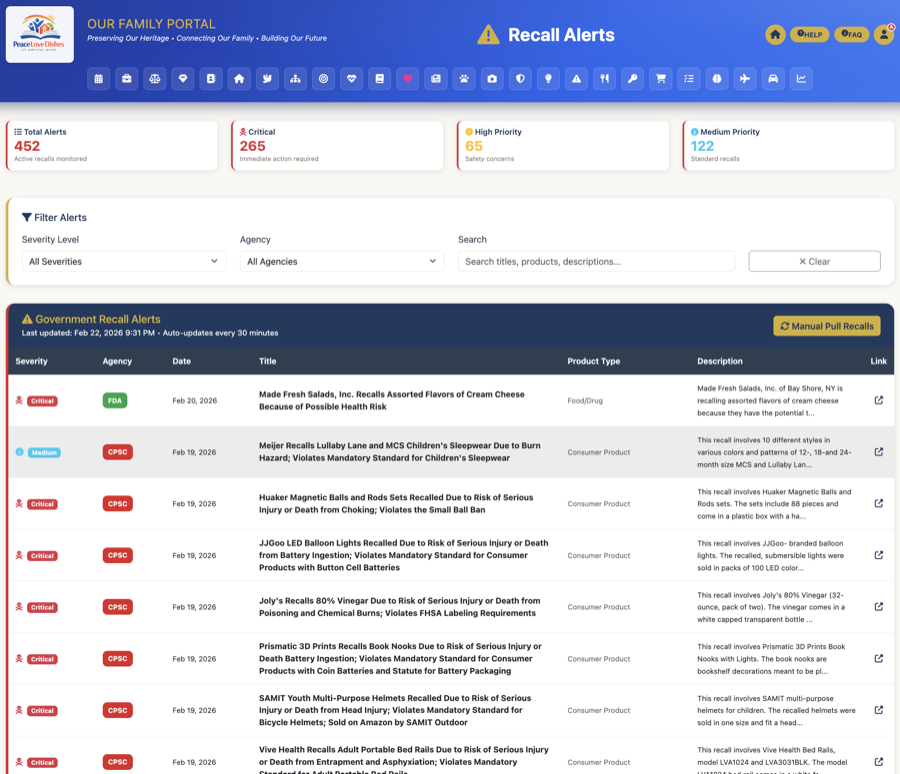Expand the All Severities dropdown
Viewport: 900px width, 774px height.
click(124, 261)
